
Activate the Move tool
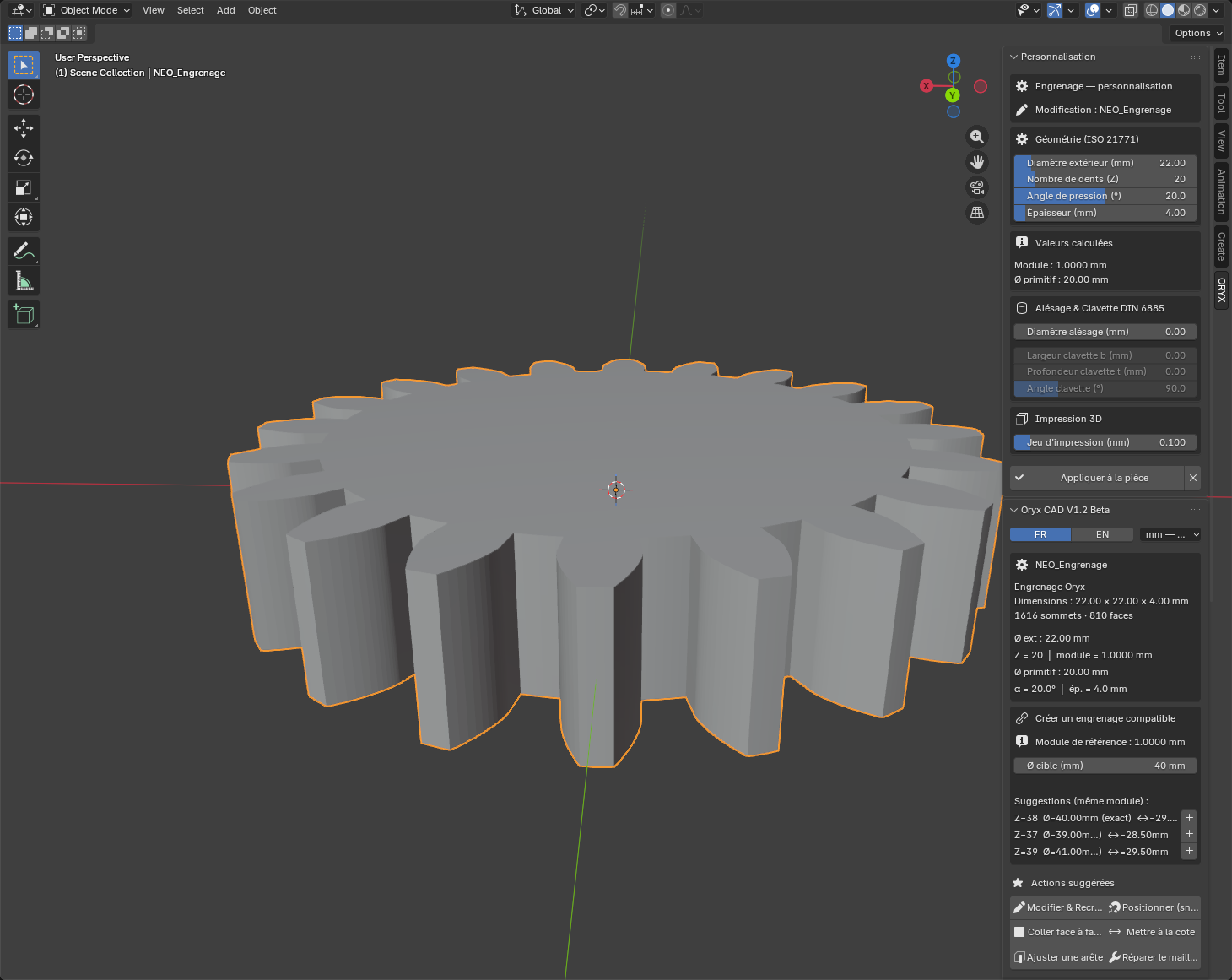coord(24,128)
